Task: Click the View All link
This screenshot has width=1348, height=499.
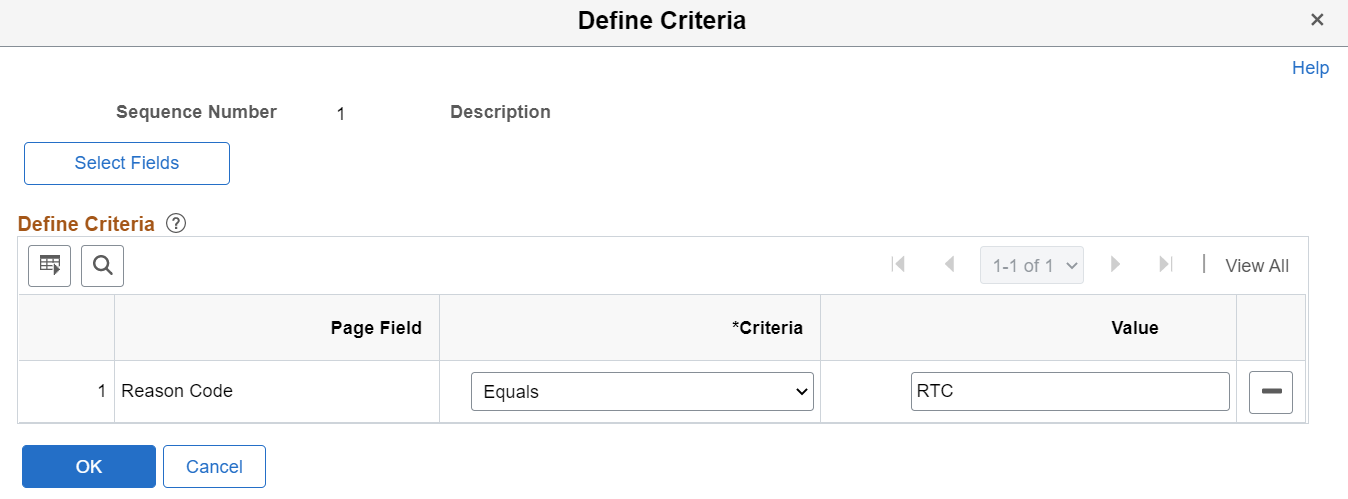Action: point(1257,266)
